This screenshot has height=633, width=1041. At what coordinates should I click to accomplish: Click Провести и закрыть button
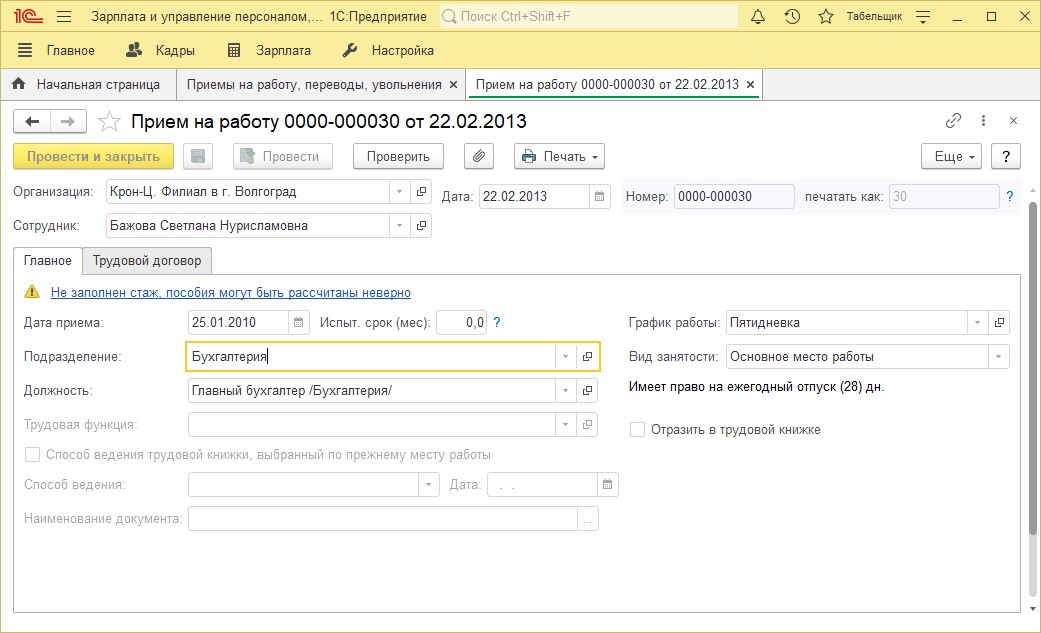point(94,157)
